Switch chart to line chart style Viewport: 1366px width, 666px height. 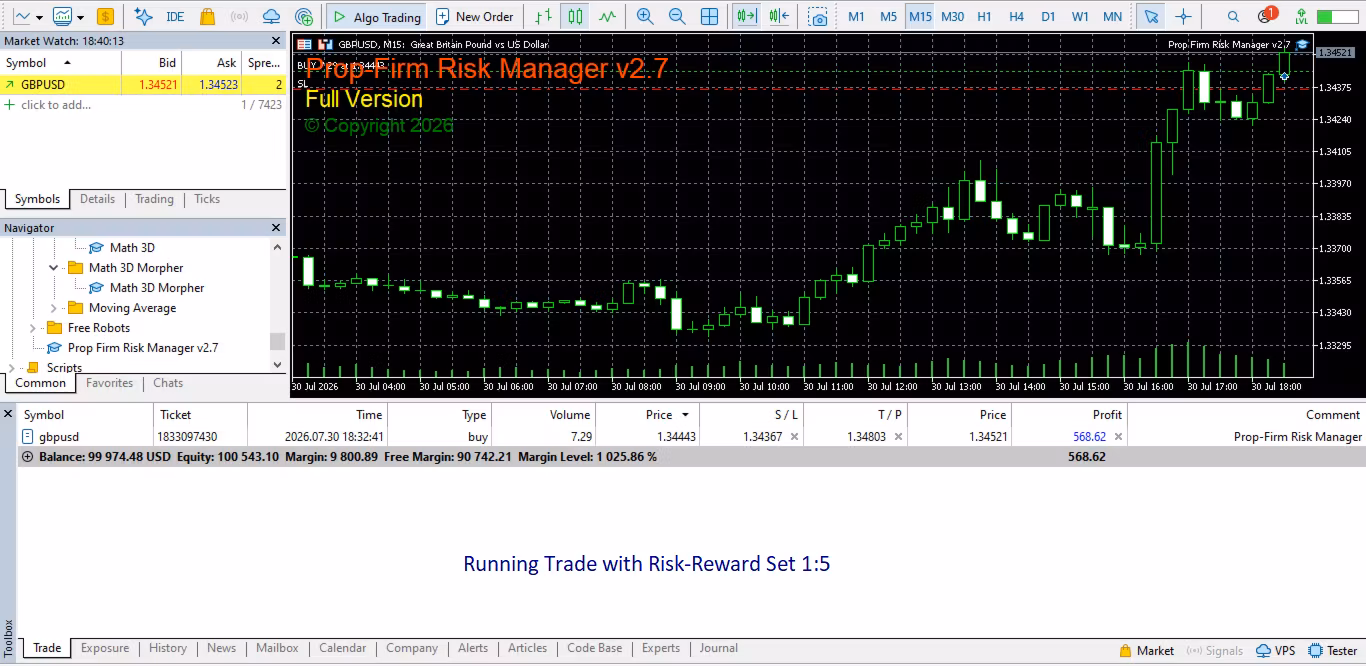[x=607, y=17]
